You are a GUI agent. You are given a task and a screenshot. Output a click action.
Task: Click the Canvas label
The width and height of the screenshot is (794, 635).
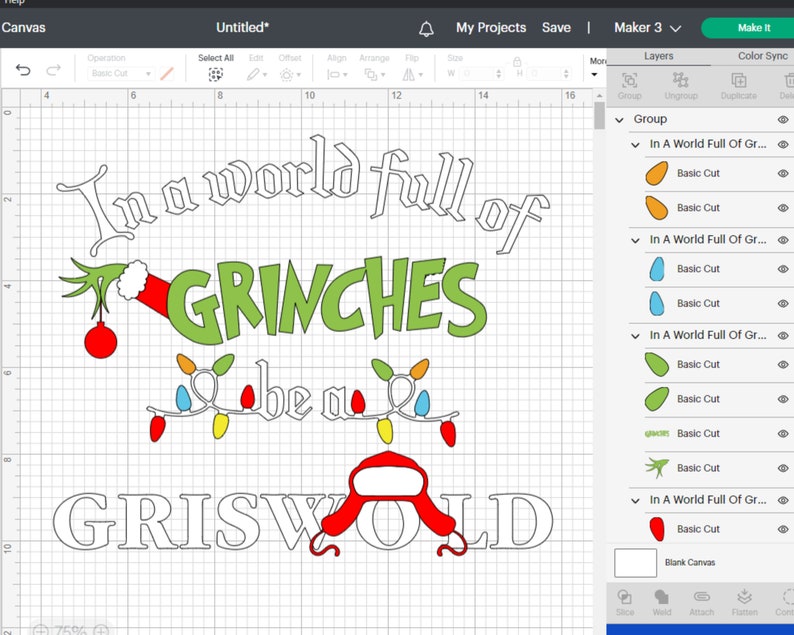pos(23,27)
